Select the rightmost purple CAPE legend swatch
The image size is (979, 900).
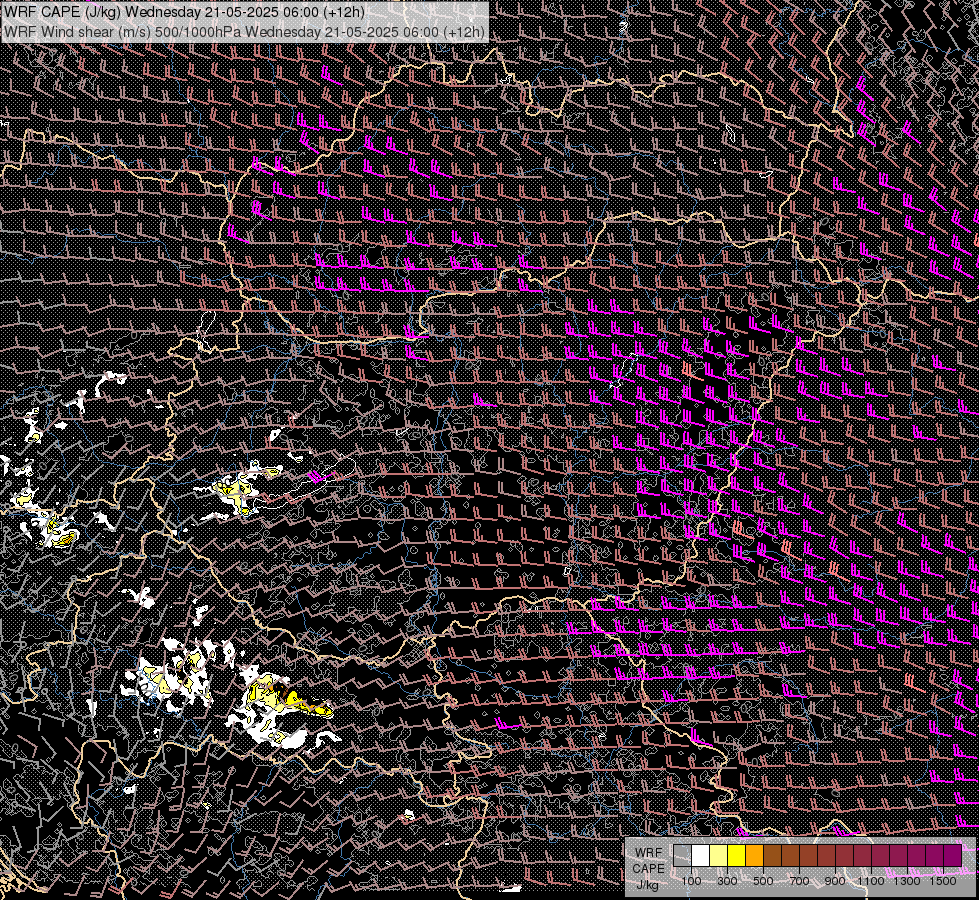tap(953, 855)
